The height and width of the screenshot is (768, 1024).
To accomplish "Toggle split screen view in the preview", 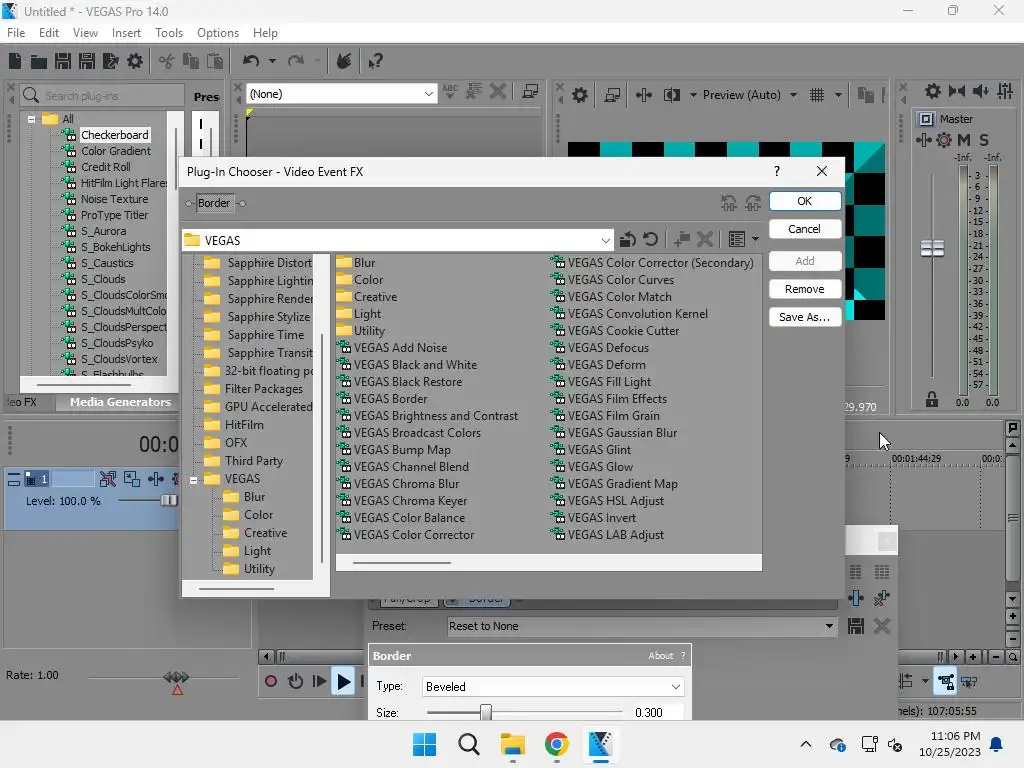I will click(671, 95).
